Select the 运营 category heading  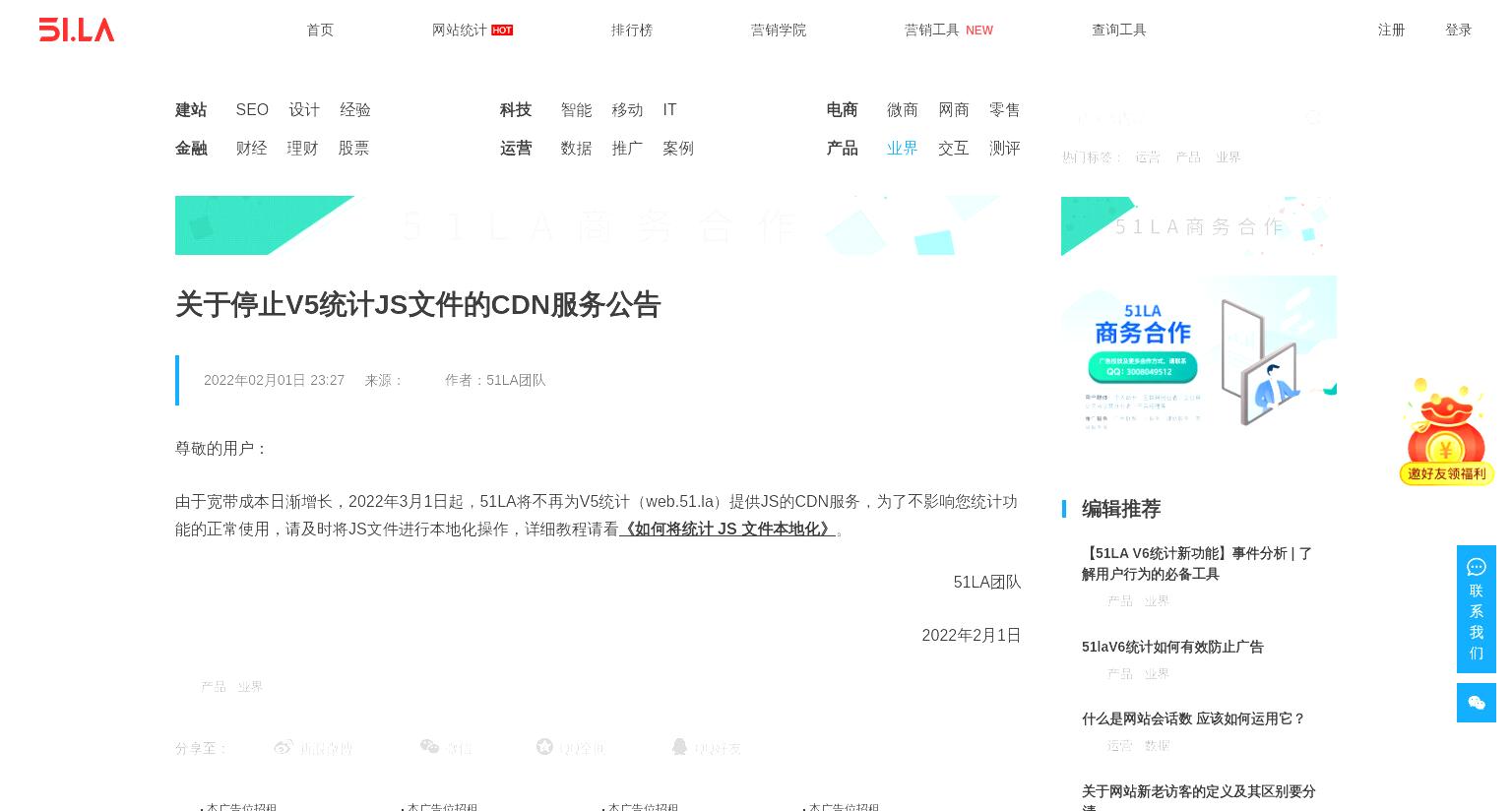click(516, 148)
